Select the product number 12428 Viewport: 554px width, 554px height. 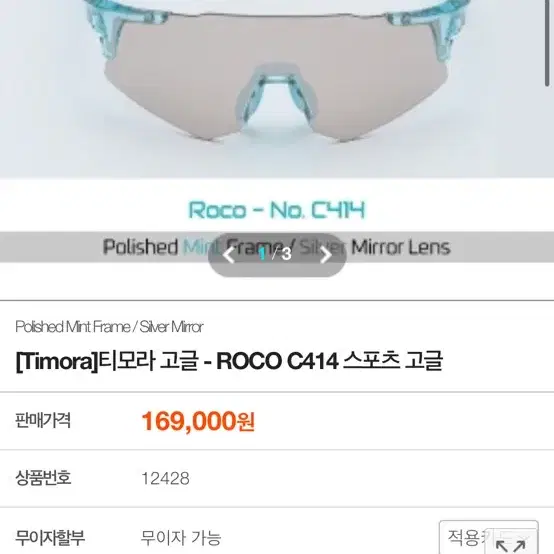click(x=165, y=478)
